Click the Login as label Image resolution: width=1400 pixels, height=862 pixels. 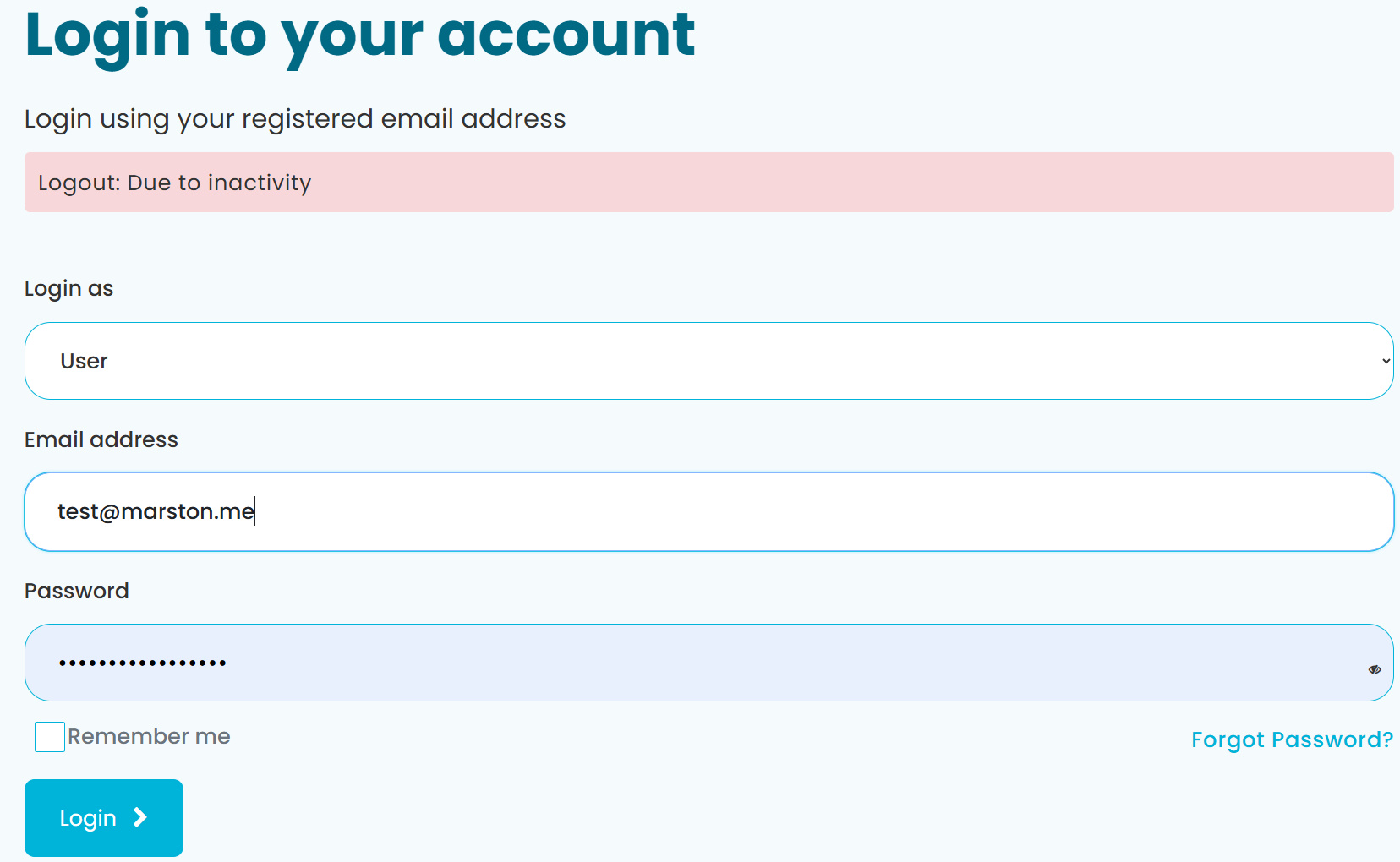tap(68, 289)
